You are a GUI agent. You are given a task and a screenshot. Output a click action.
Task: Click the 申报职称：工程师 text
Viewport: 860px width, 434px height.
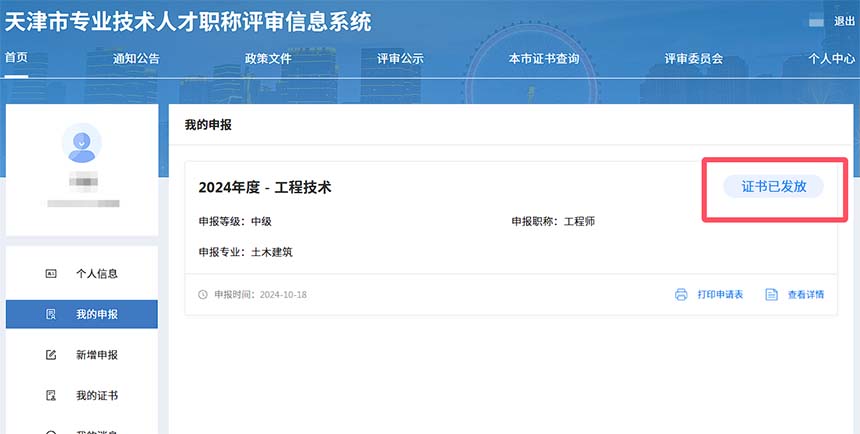pyautogui.click(x=553, y=222)
